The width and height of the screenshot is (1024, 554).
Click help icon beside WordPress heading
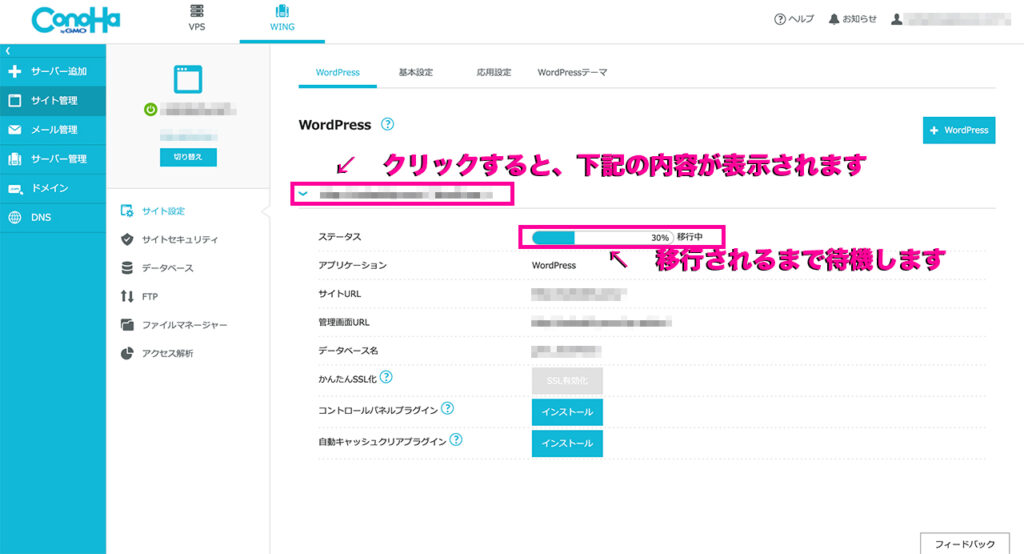pyautogui.click(x=387, y=124)
